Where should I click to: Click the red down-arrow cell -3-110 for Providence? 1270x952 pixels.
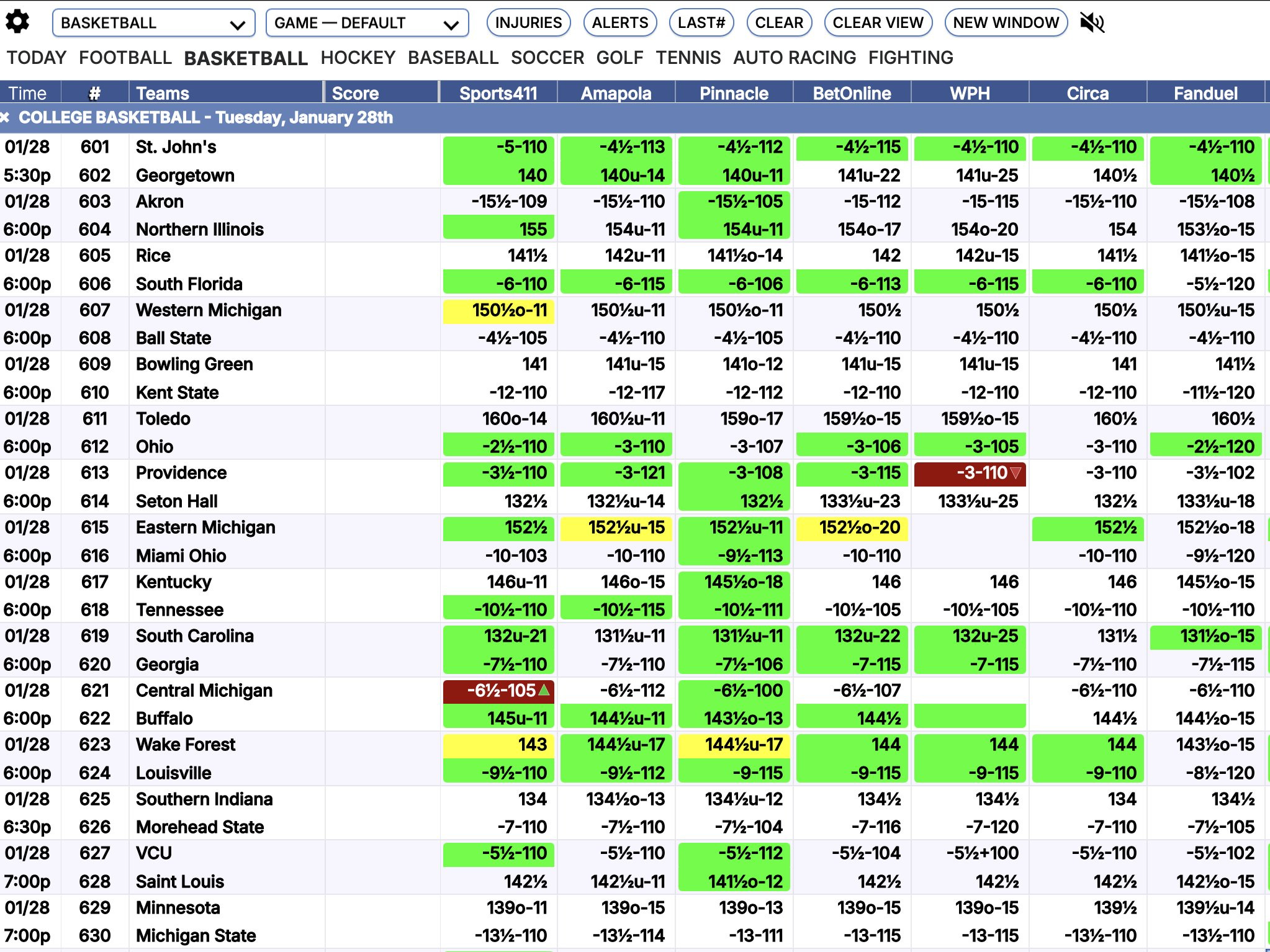point(970,474)
